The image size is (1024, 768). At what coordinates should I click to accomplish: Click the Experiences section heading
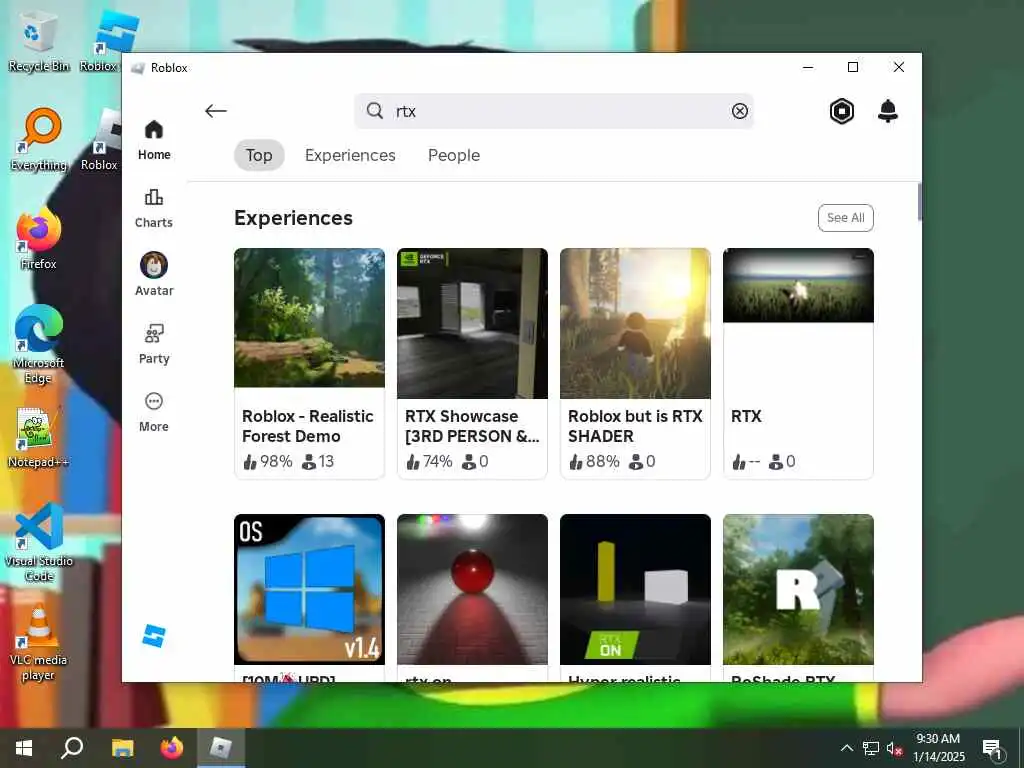[x=293, y=217]
